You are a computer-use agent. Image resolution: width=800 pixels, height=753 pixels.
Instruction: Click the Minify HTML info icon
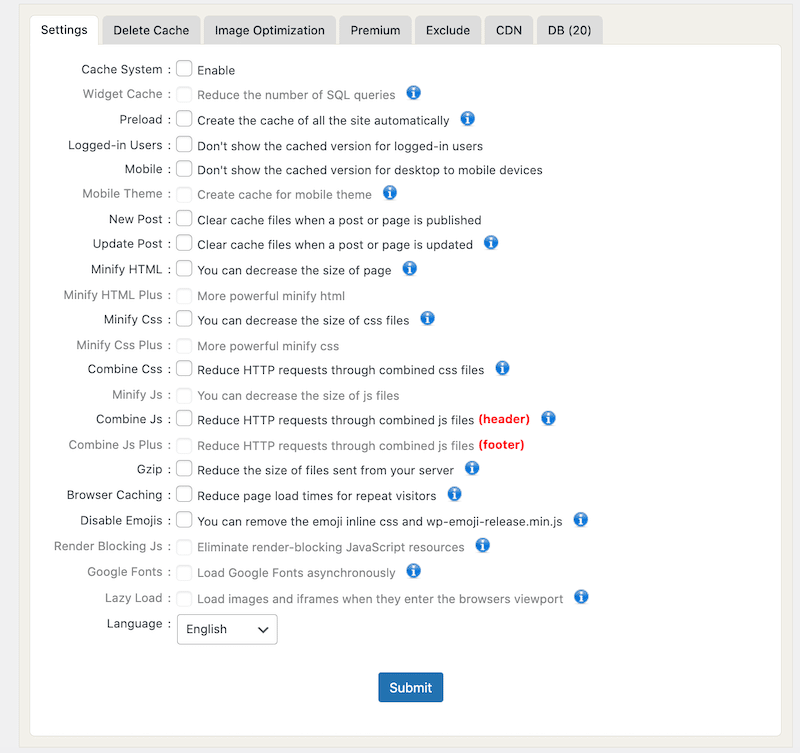click(x=409, y=269)
